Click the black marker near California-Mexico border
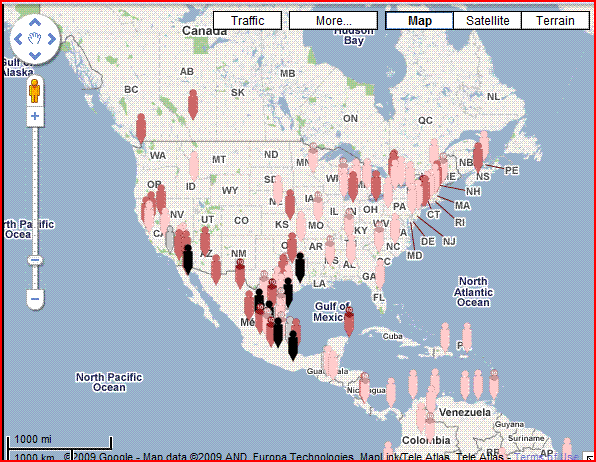The width and height of the screenshot is (596, 462). (188, 260)
